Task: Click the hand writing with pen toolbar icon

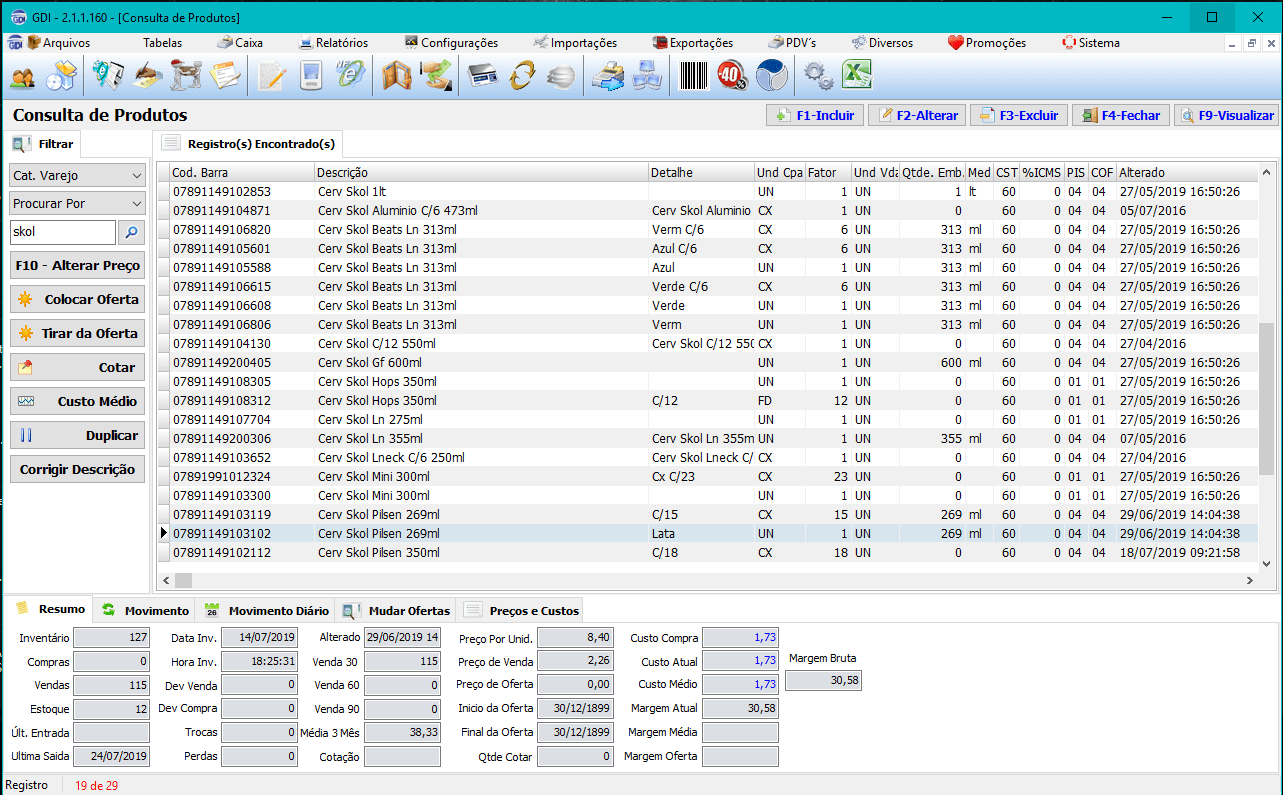Action: (x=148, y=77)
